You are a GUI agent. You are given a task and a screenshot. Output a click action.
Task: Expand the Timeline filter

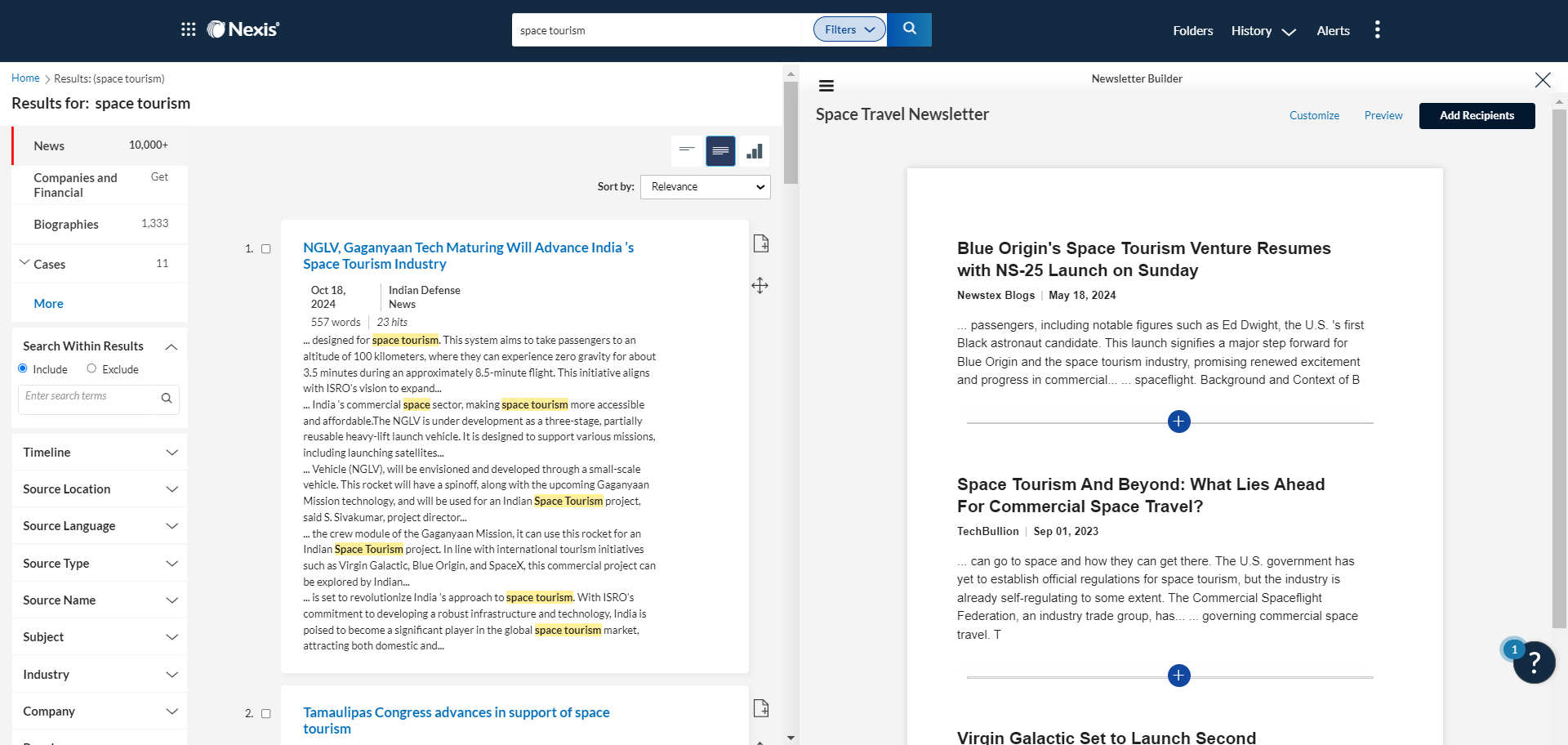click(100, 453)
